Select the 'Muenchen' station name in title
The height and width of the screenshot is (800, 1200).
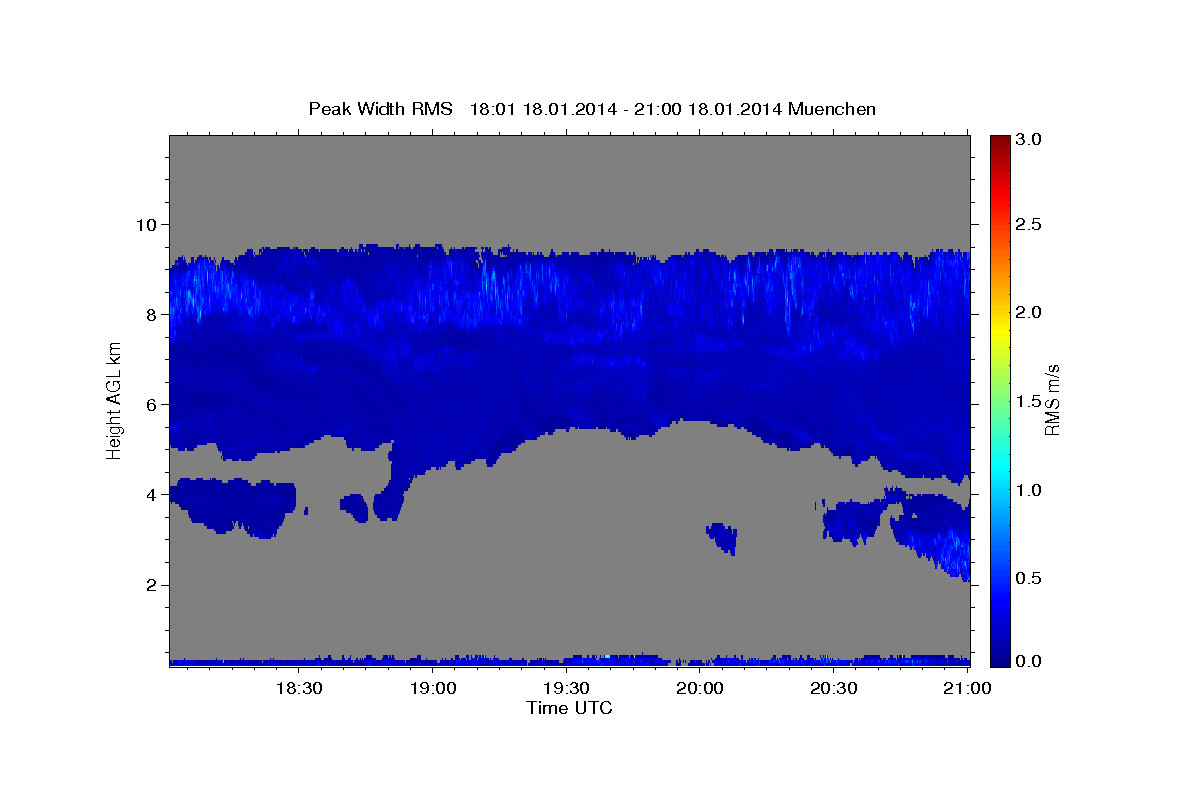click(832, 108)
